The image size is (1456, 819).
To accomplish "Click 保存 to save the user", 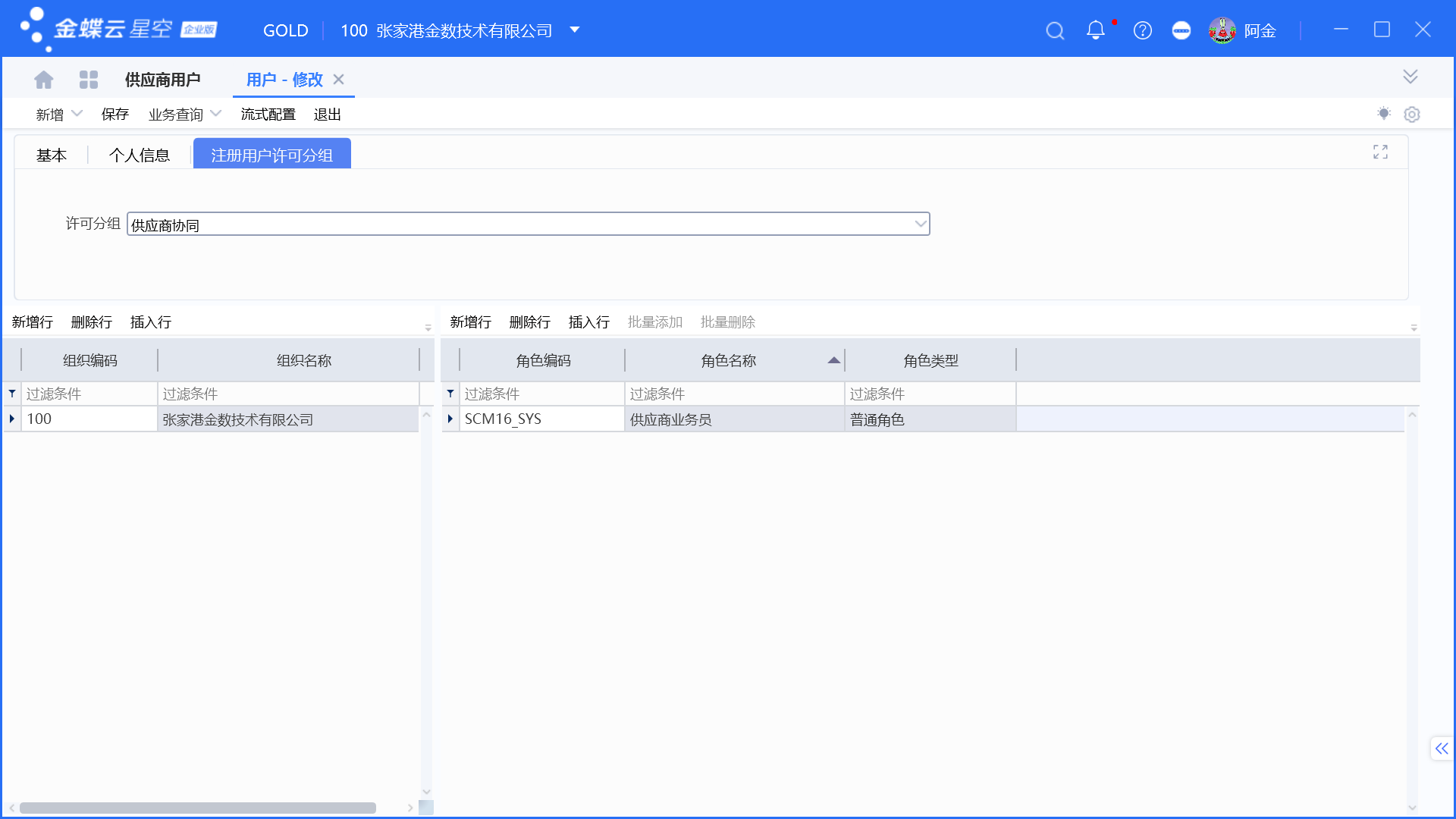I will tap(115, 114).
